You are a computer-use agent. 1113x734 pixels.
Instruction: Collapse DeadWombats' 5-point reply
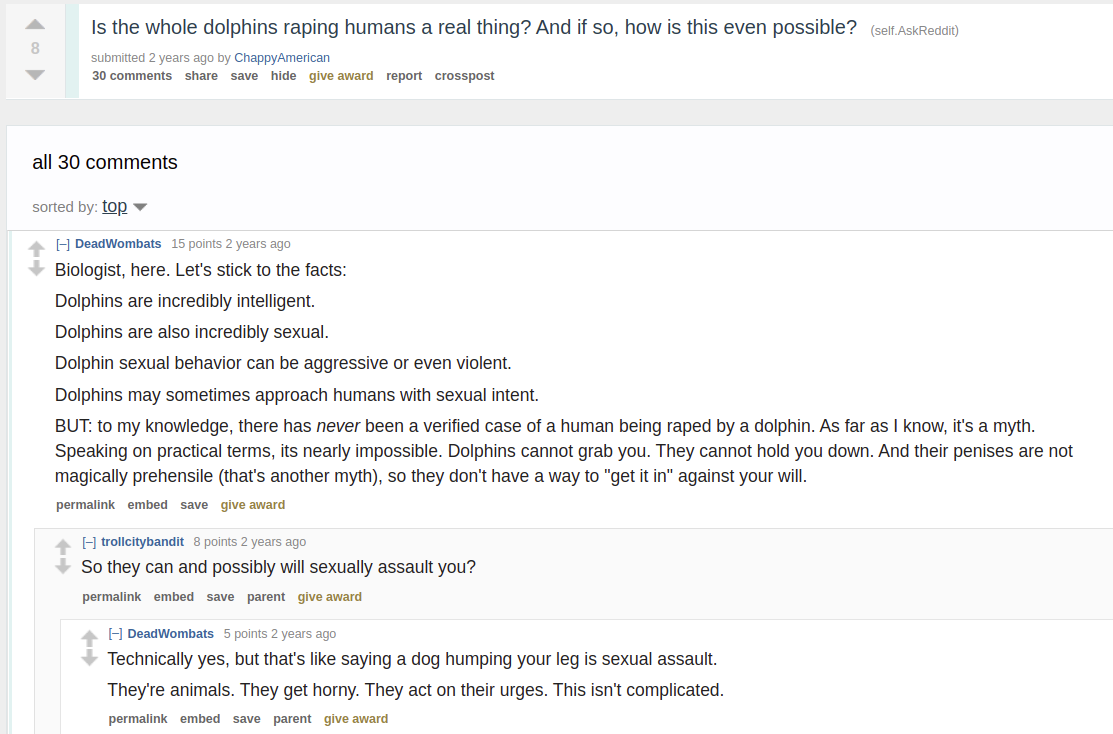115,634
